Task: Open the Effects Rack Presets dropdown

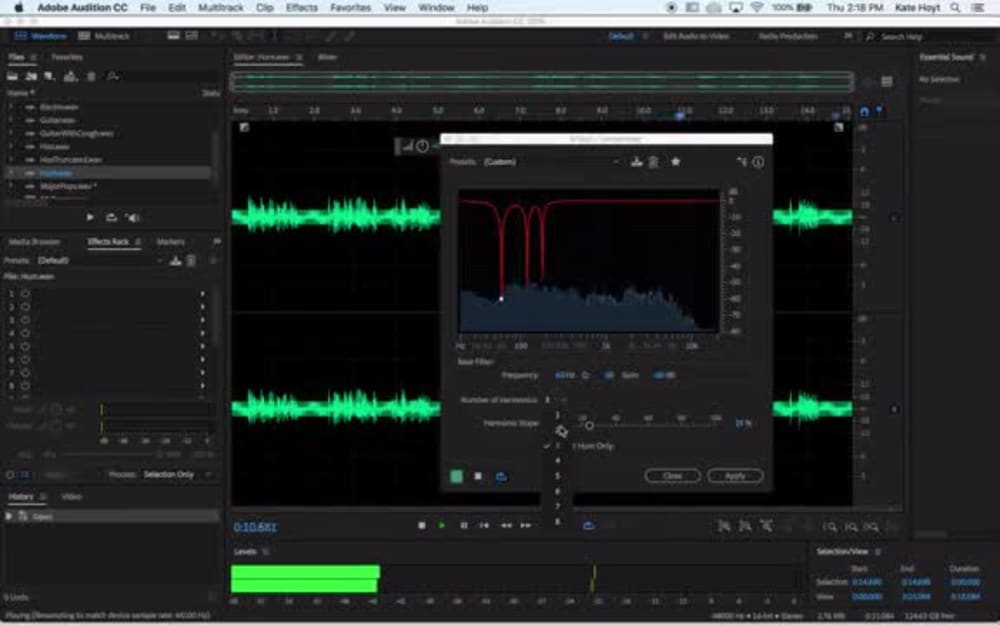Action: (99, 260)
